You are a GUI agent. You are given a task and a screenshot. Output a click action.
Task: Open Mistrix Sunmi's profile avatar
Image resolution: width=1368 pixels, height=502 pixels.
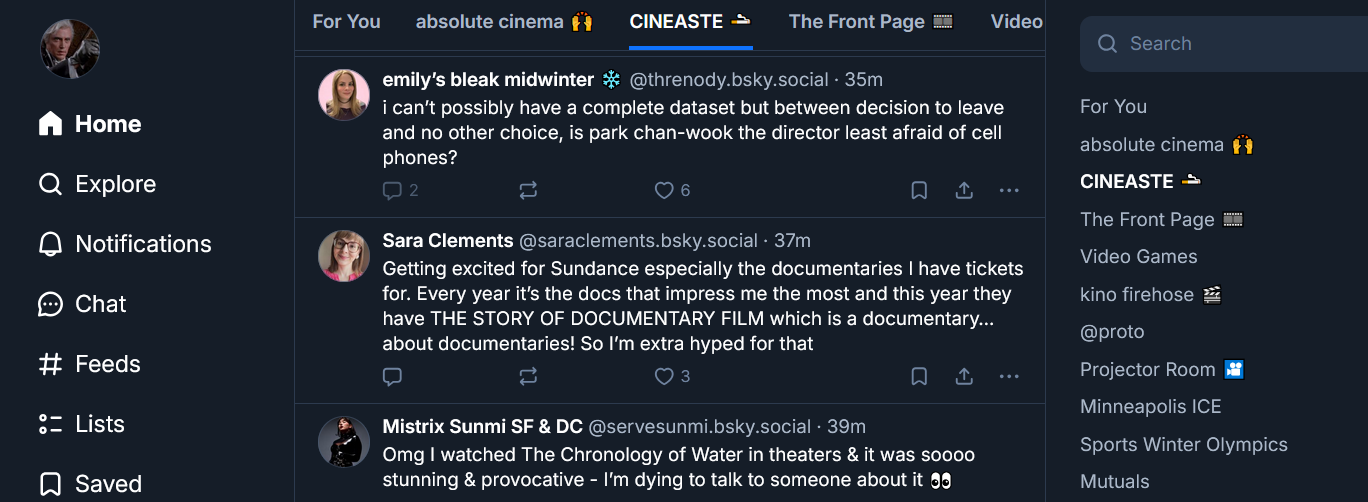point(344,441)
